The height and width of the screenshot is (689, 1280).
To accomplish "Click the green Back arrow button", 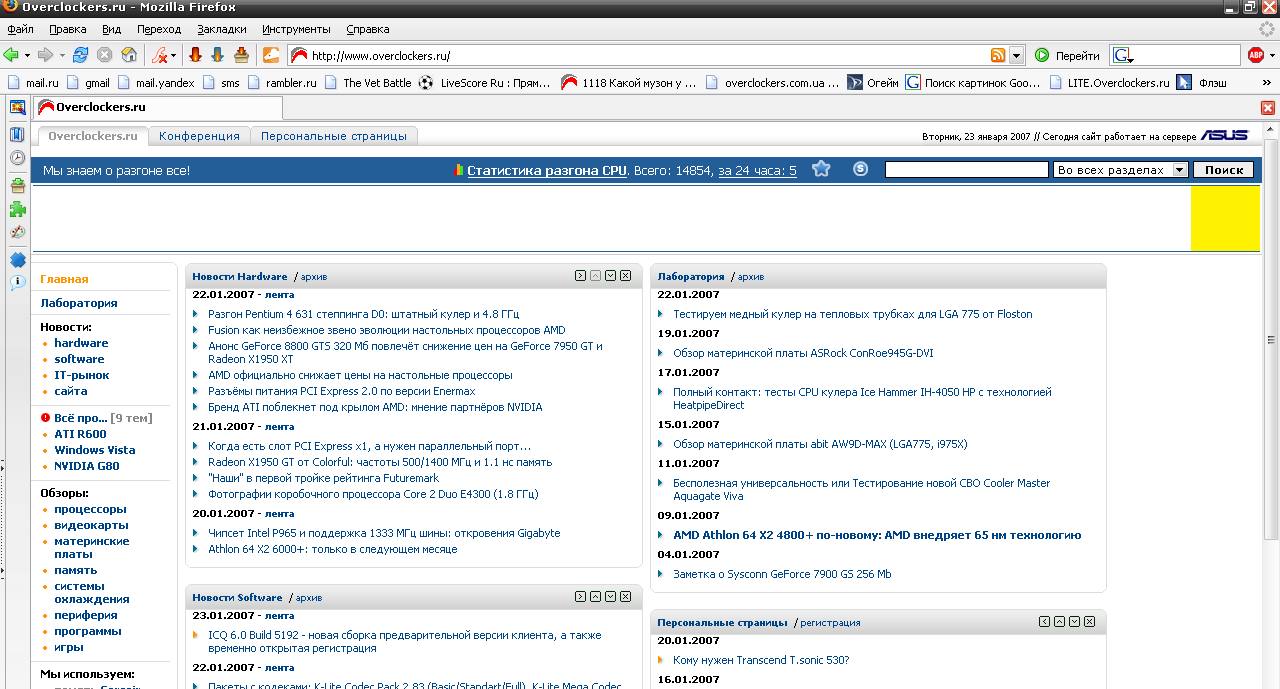I will click(x=11, y=55).
